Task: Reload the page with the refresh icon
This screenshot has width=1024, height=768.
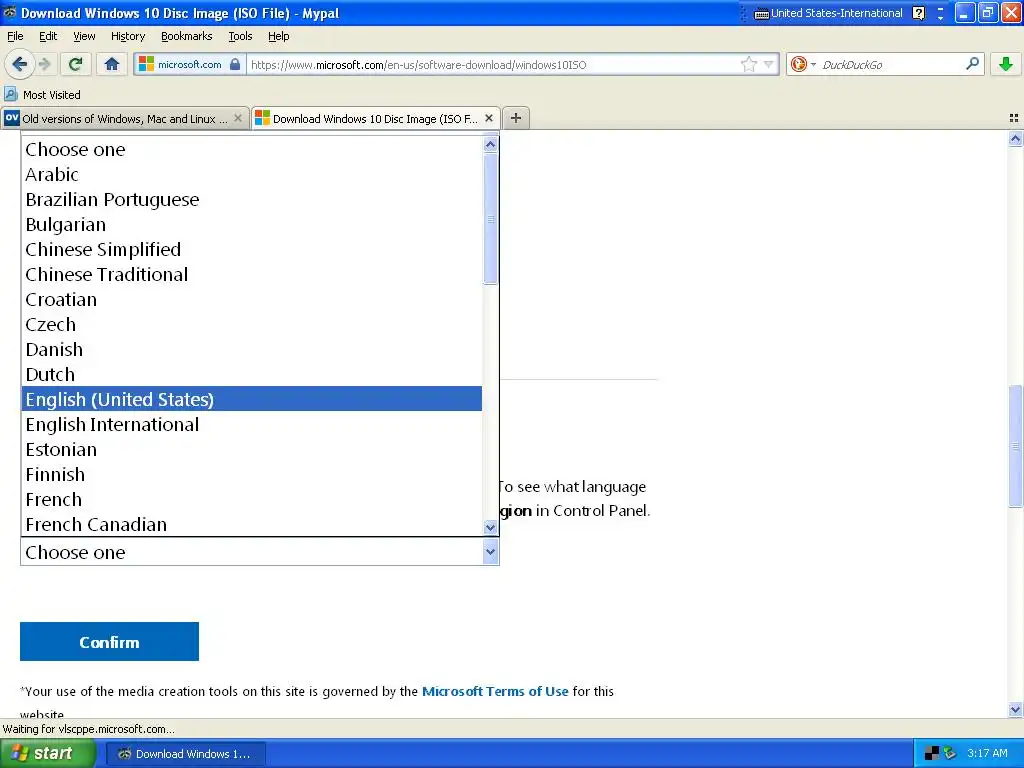Action: click(x=75, y=64)
